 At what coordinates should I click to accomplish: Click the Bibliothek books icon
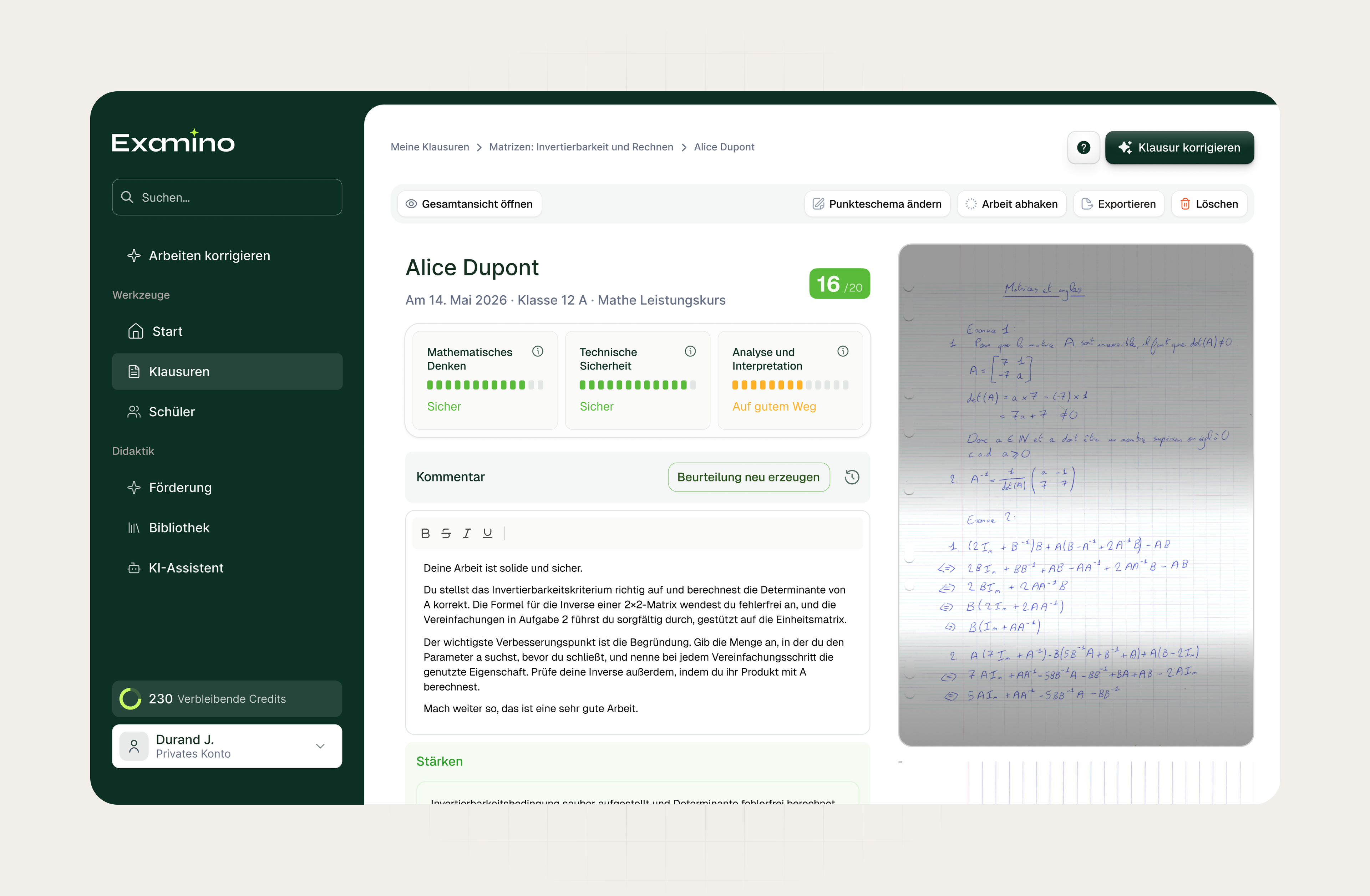(133, 528)
